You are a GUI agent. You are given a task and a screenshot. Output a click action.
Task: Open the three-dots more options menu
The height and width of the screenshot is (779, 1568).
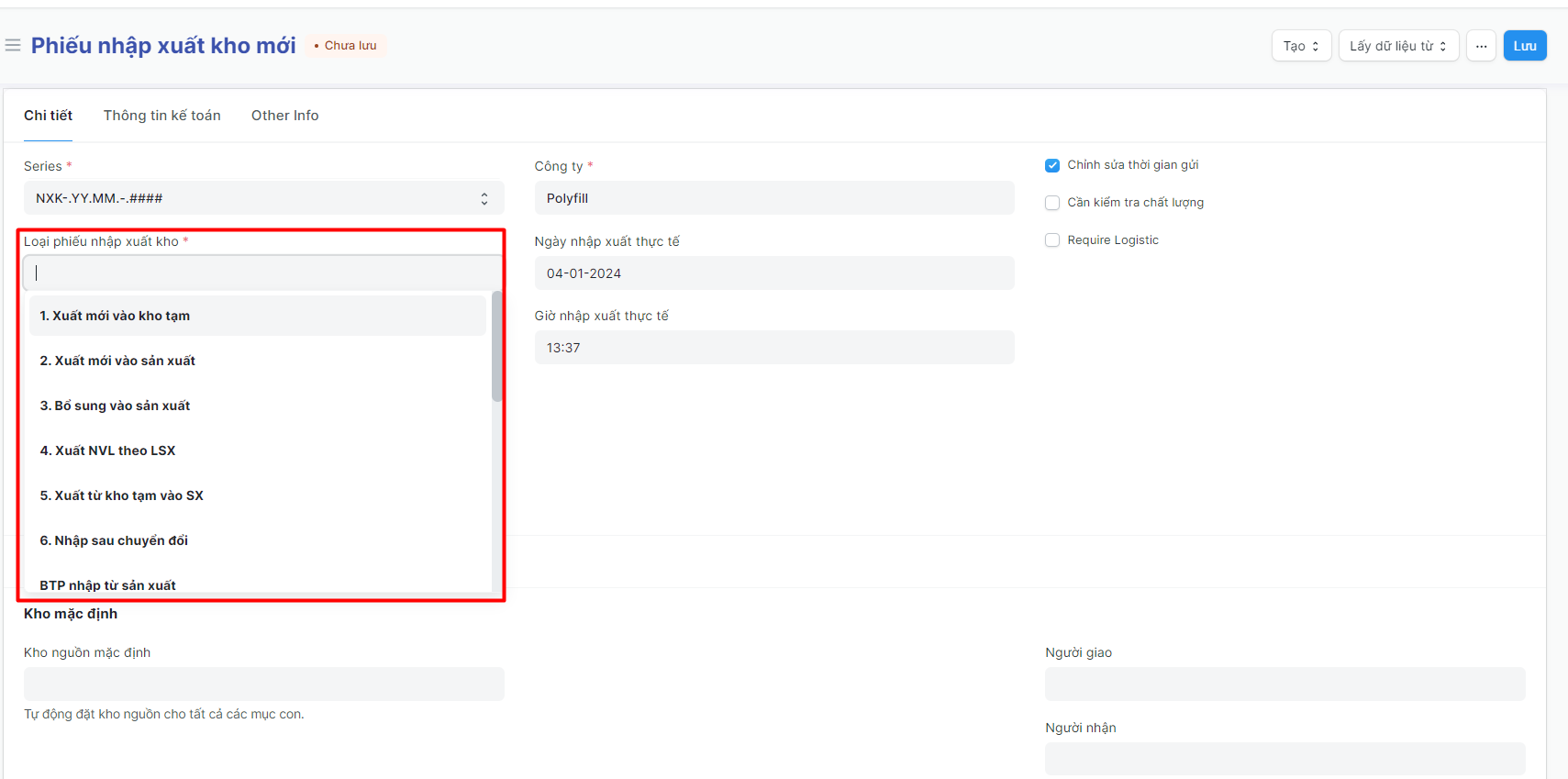click(1481, 46)
